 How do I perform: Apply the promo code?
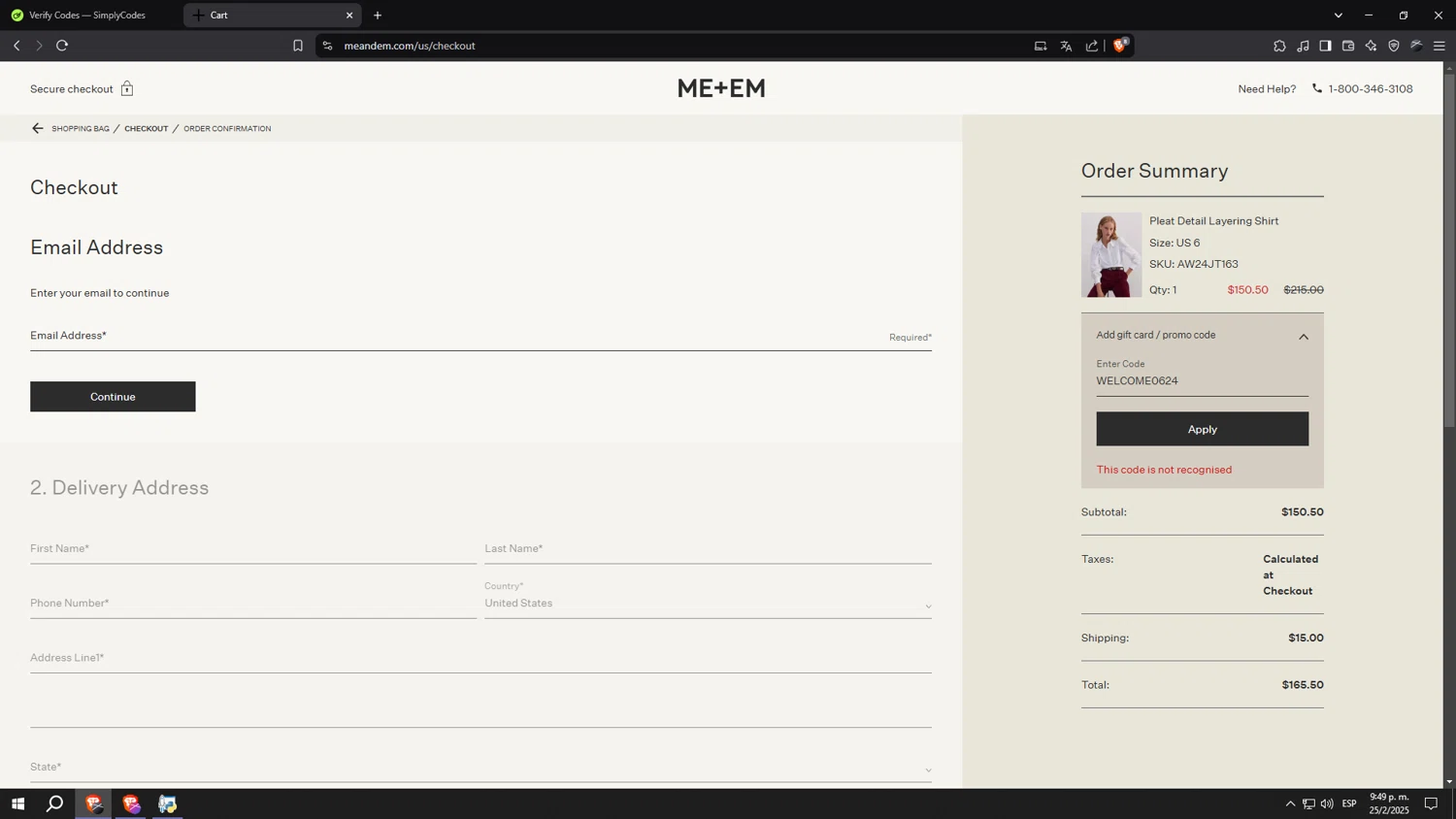[x=1202, y=429]
